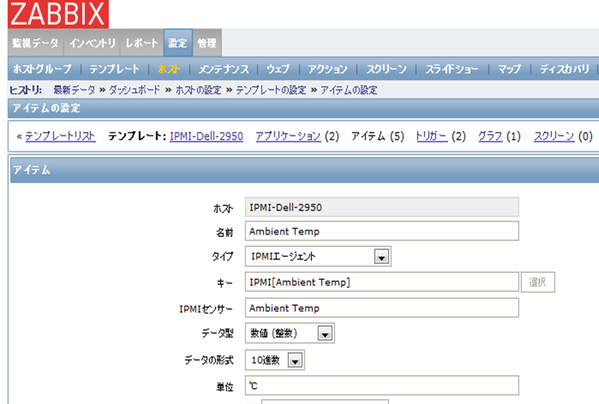
Task: Open the レポート main tab
Action: pos(142,43)
